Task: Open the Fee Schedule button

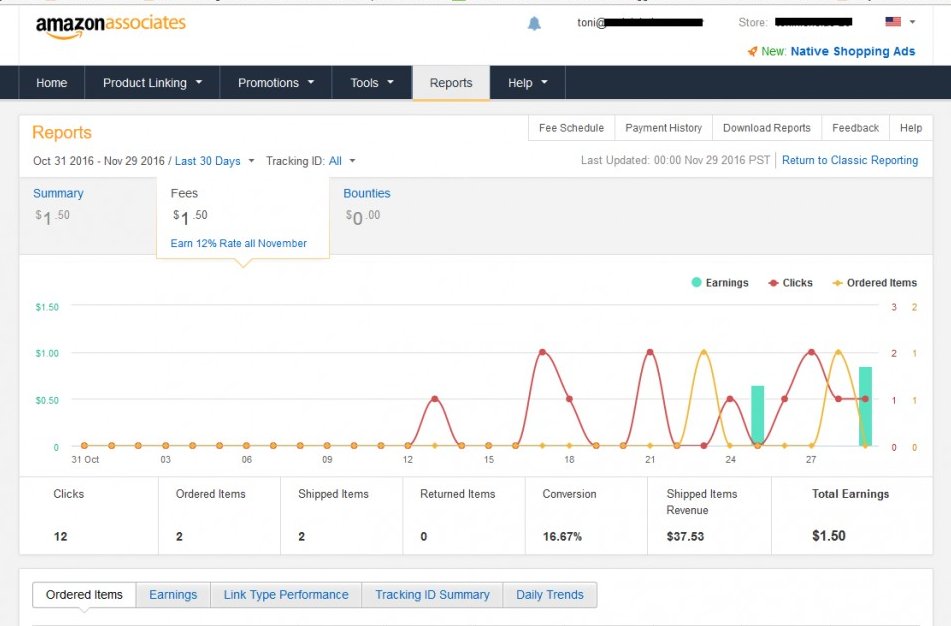Action: tap(571, 128)
